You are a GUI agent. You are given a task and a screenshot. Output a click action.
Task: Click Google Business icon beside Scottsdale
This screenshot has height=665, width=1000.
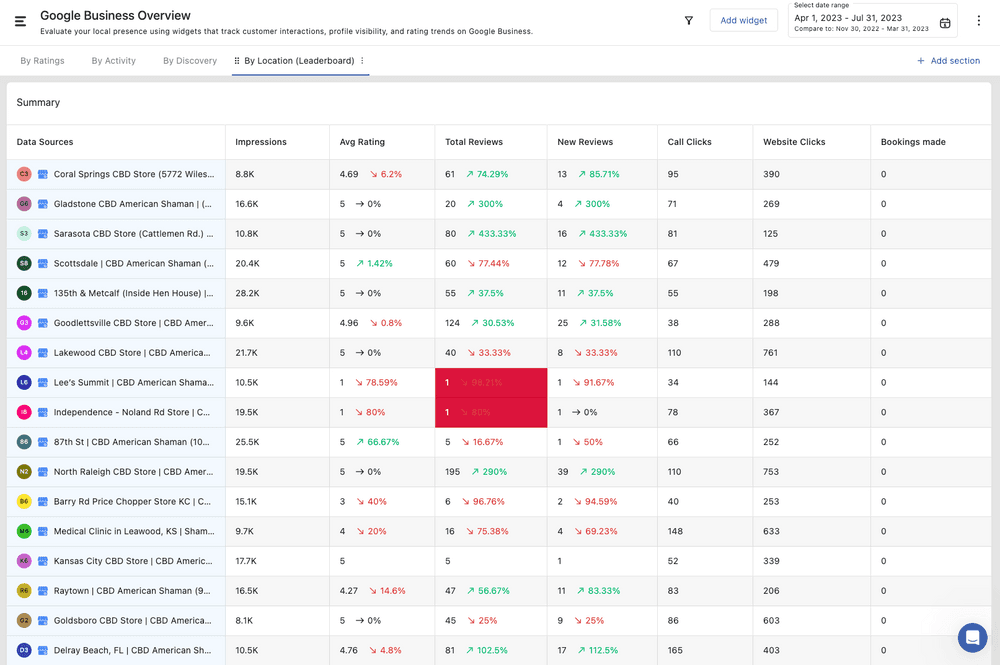(43, 264)
